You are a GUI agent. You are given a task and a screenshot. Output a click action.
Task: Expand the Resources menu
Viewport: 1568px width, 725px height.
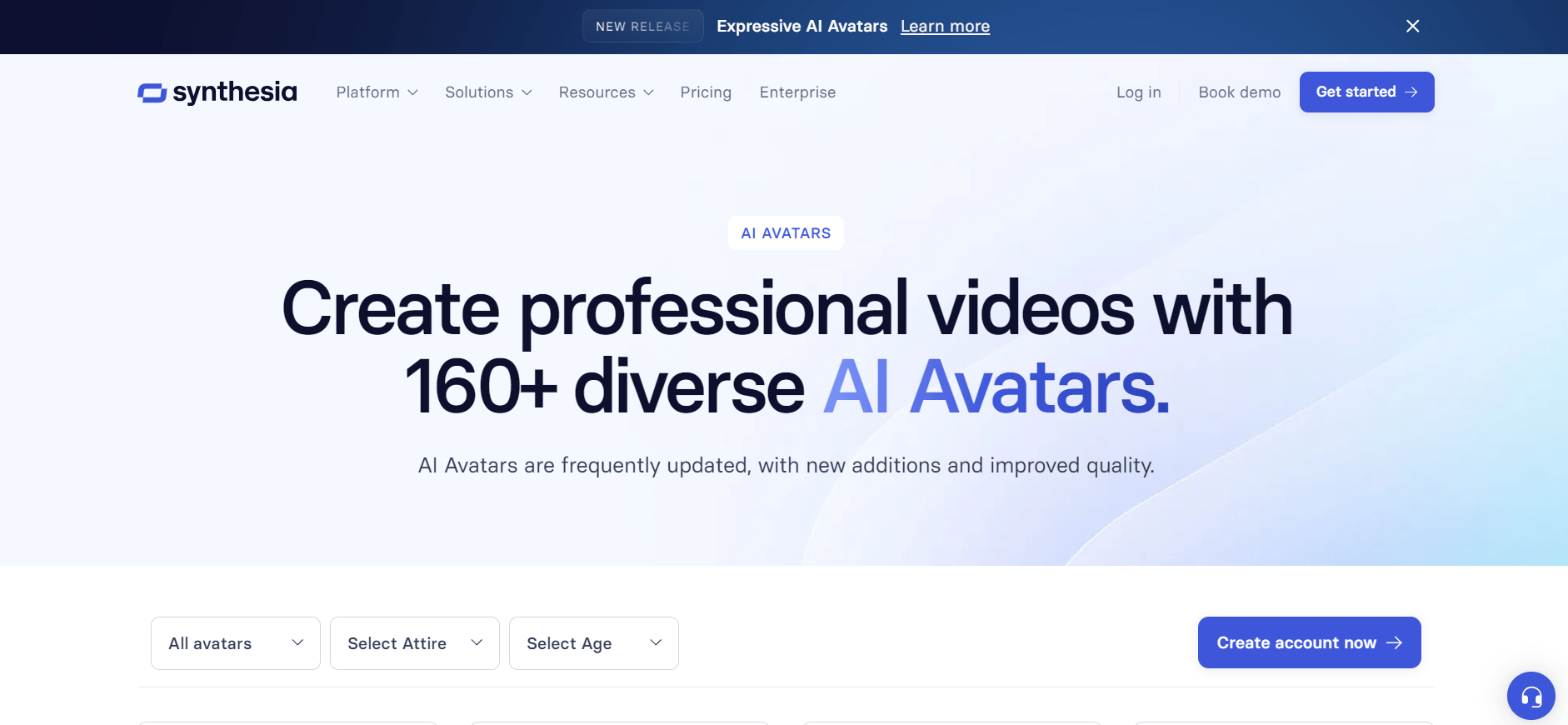[606, 92]
